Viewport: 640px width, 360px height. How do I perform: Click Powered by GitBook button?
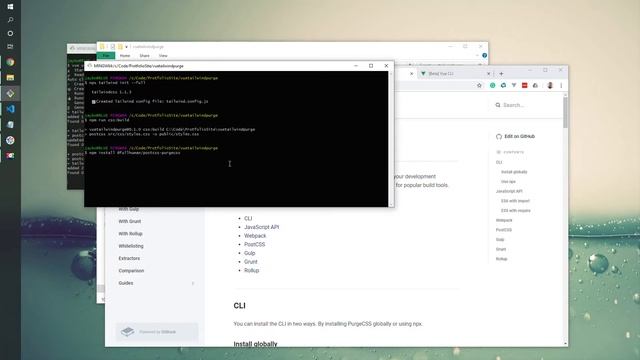tap(157, 331)
